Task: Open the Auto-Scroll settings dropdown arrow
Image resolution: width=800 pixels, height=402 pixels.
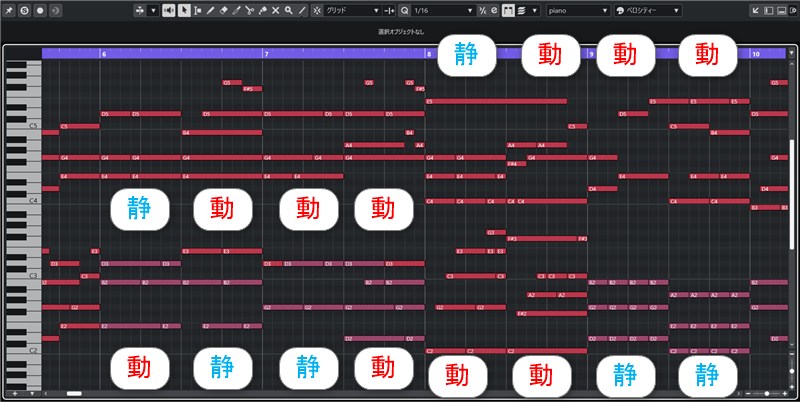Action: click(153, 10)
